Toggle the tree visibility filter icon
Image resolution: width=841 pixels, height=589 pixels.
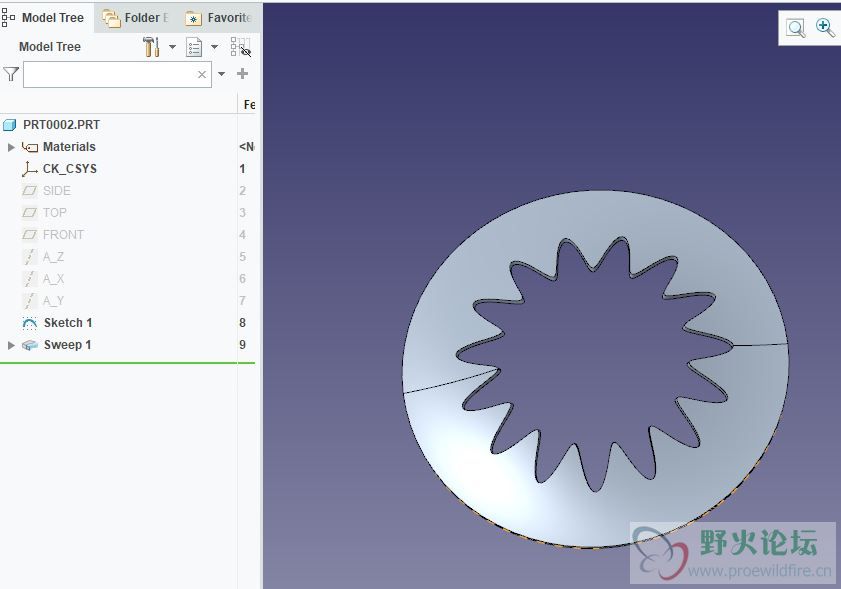(x=241, y=47)
